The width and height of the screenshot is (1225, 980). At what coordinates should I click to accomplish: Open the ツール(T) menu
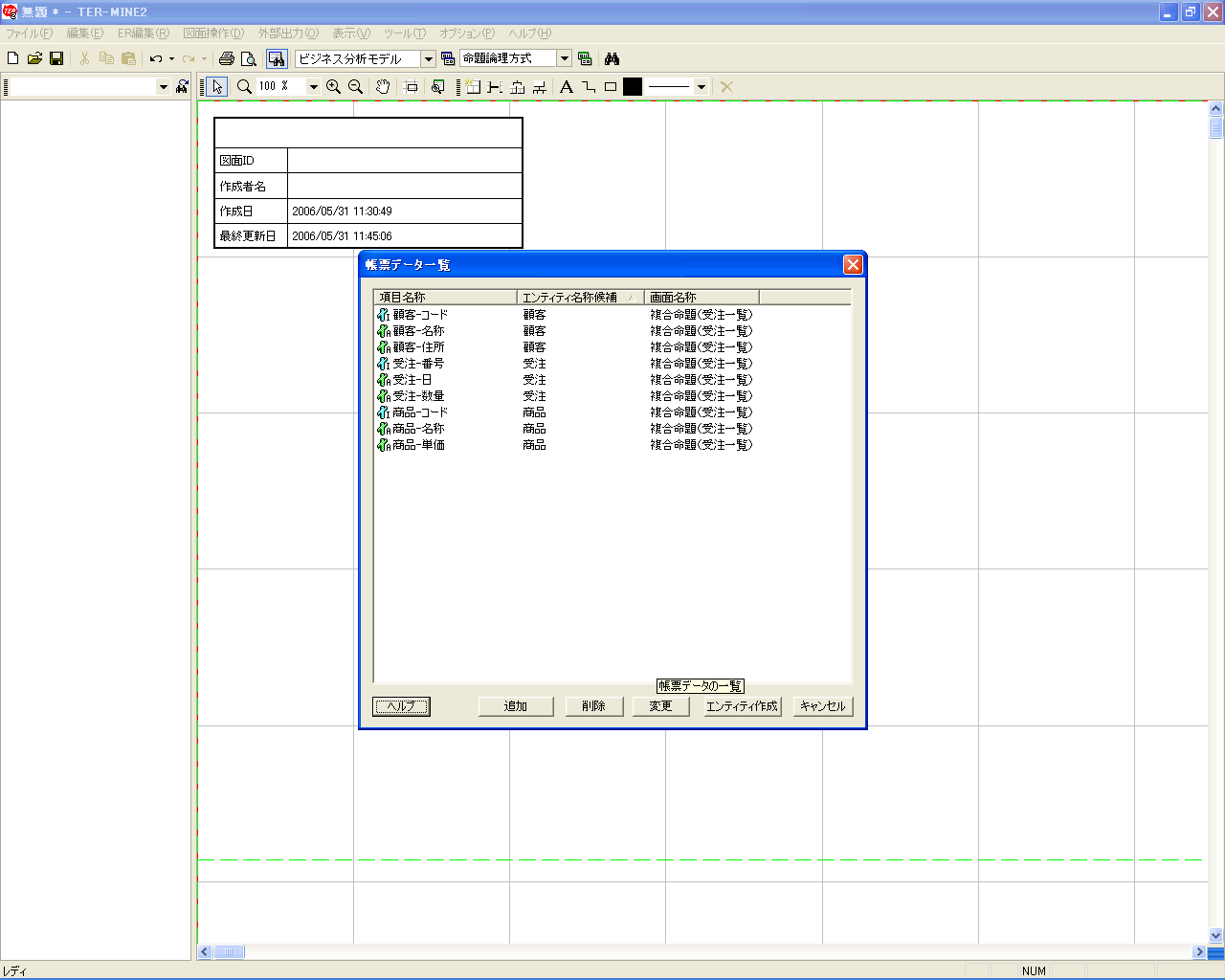pos(405,33)
